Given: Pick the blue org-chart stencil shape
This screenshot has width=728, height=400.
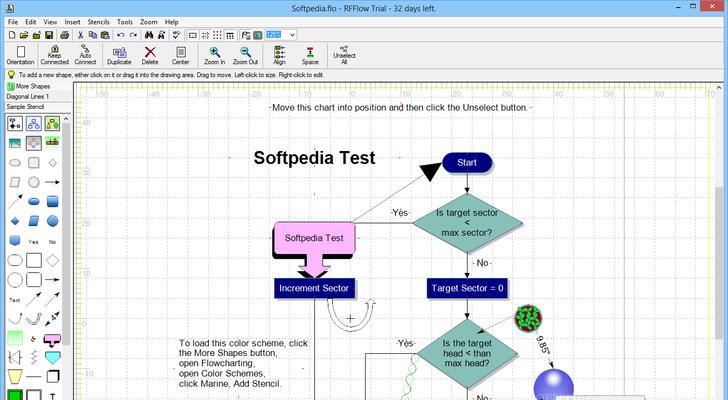Looking at the screenshot, I should pos(33,123).
